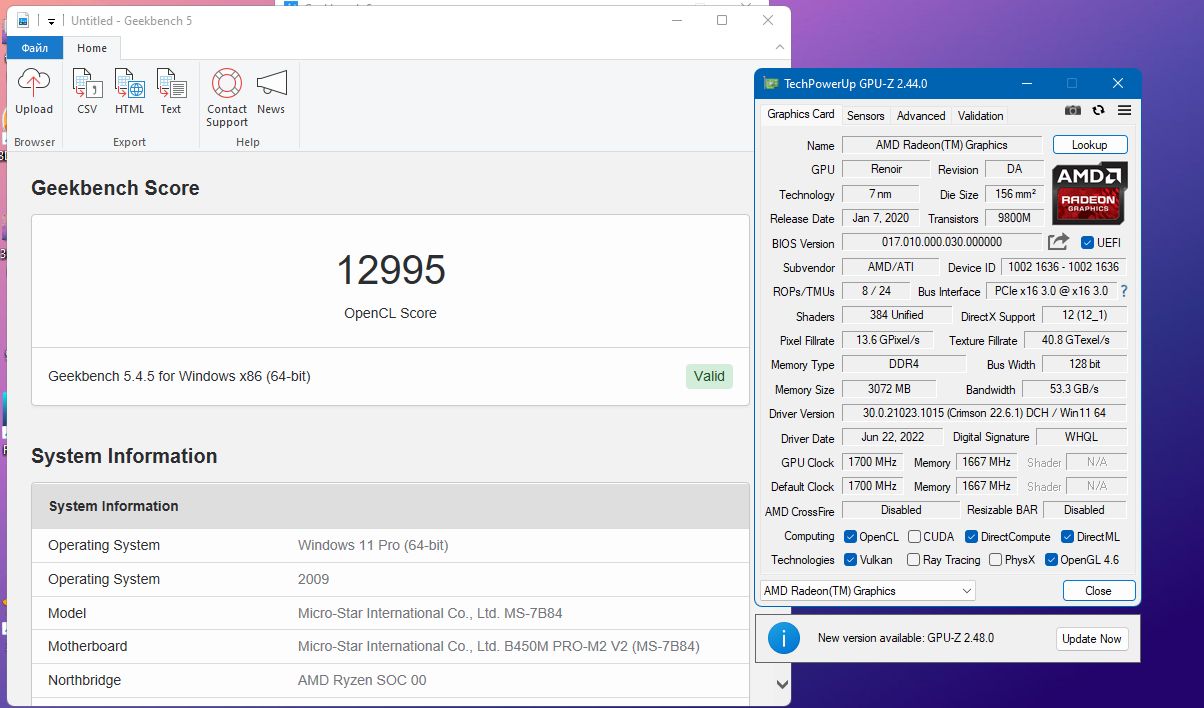
Task: Toggle the DirectML checkbox
Action: pos(1067,537)
